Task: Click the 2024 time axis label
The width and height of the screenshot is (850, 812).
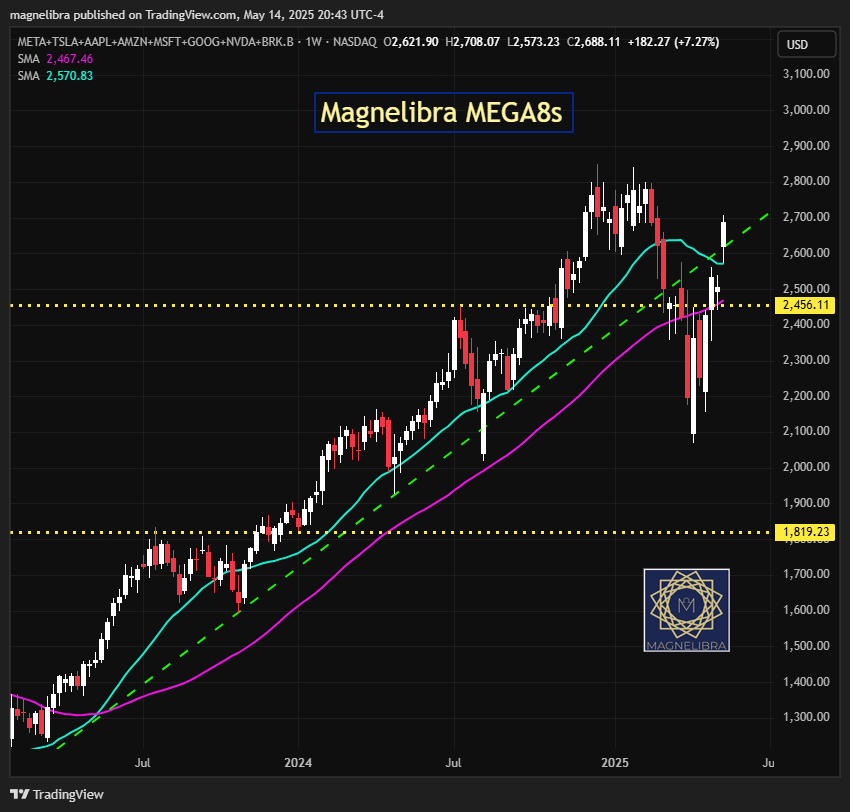Action: point(298,763)
